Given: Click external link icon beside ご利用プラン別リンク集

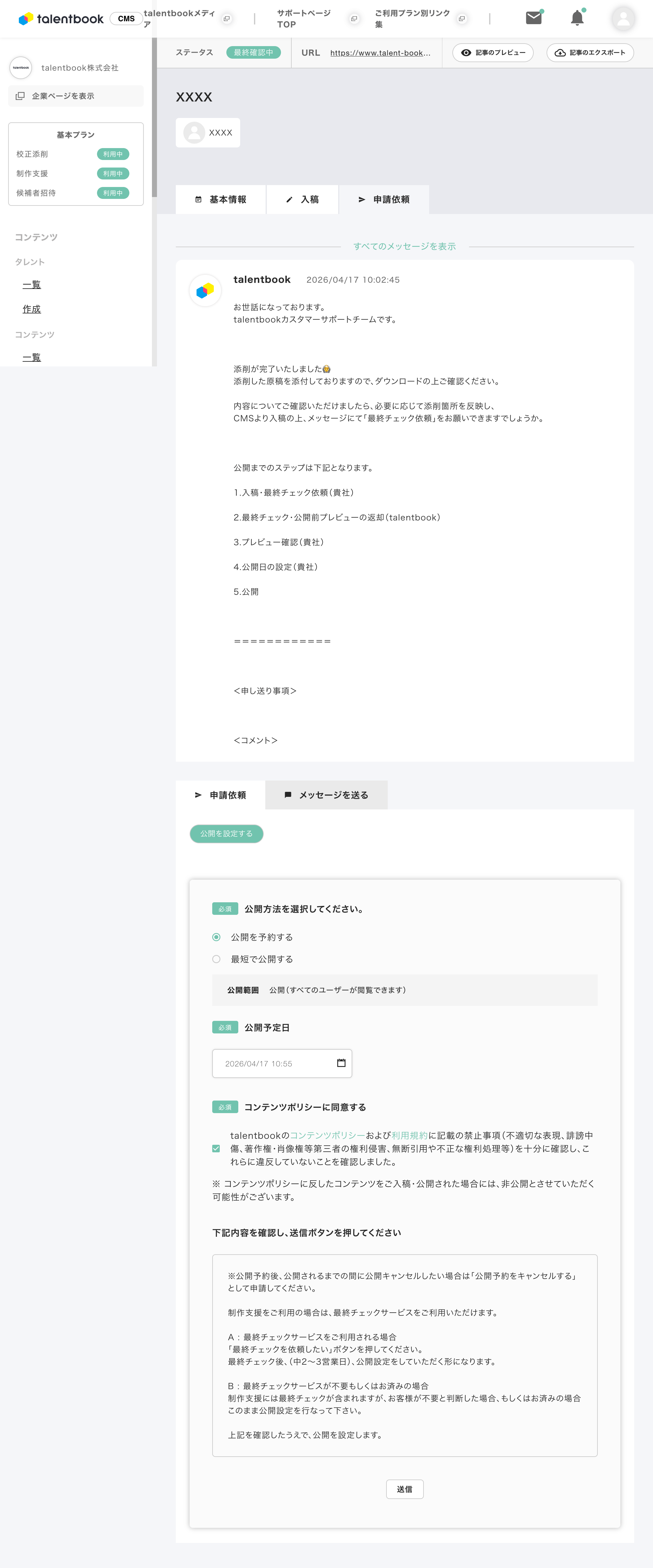Looking at the screenshot, I should (462, 19).
